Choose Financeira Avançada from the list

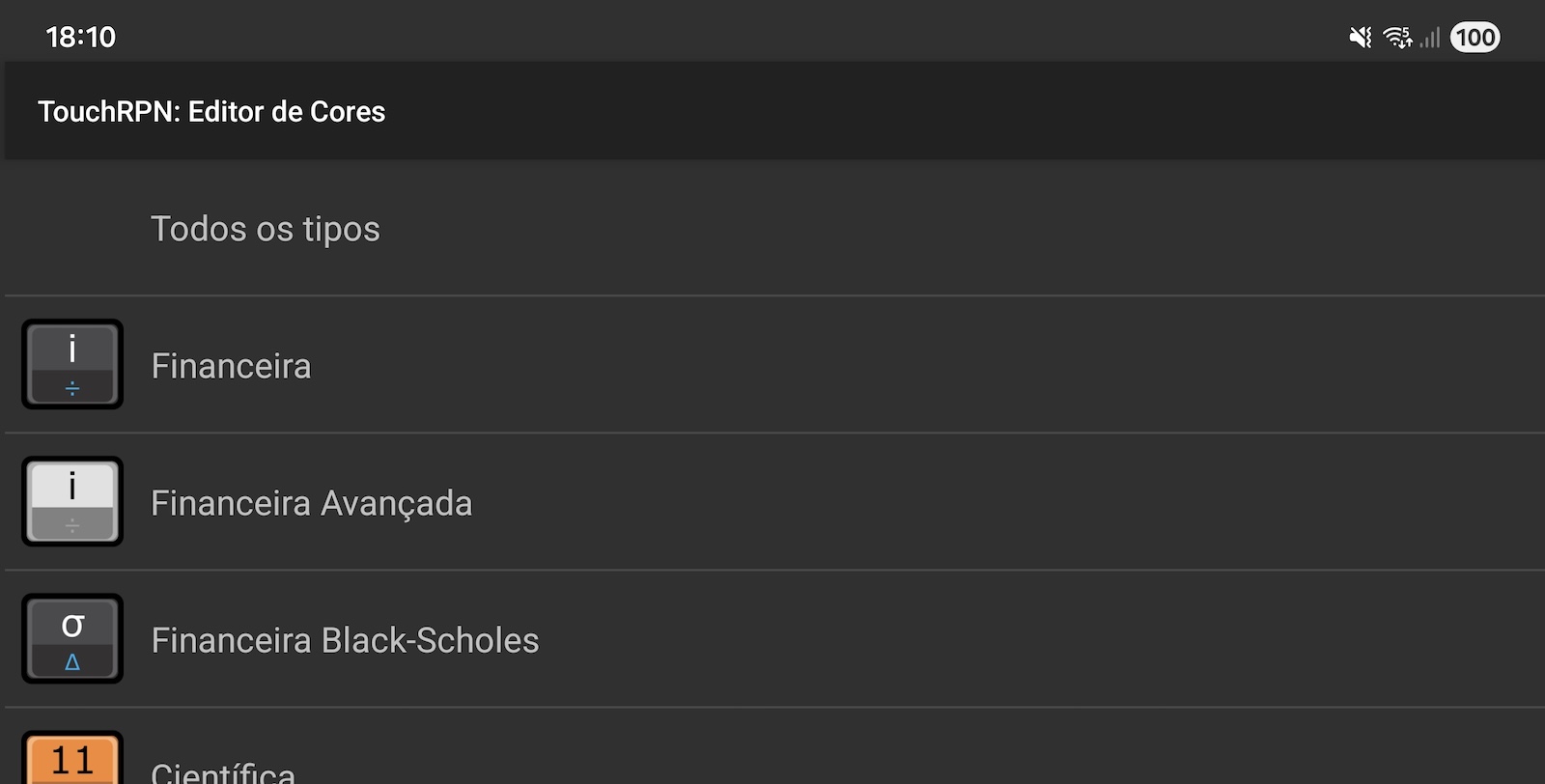[x=311, y=503]
